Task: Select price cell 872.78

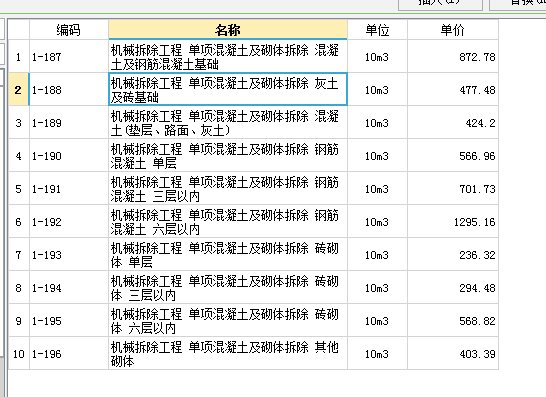Action: pyautogui.click(x=453, y=56)
